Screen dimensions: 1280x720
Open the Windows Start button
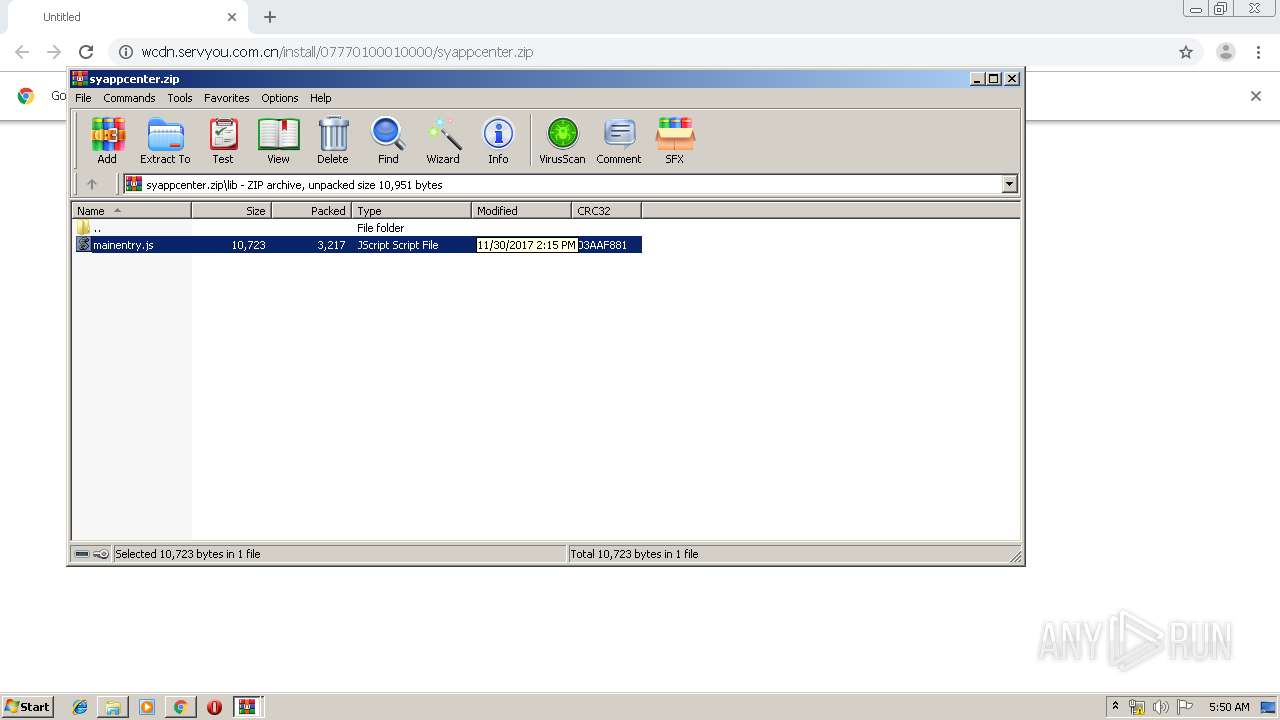pyautogui.click(x=27, y=706)
